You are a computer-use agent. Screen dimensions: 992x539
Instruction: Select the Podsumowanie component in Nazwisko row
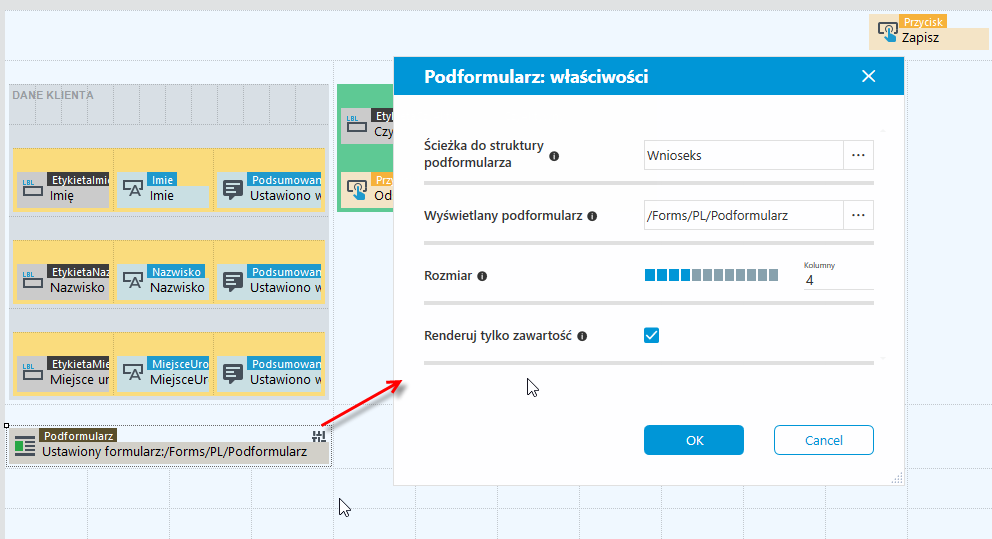tap(270, 280)
